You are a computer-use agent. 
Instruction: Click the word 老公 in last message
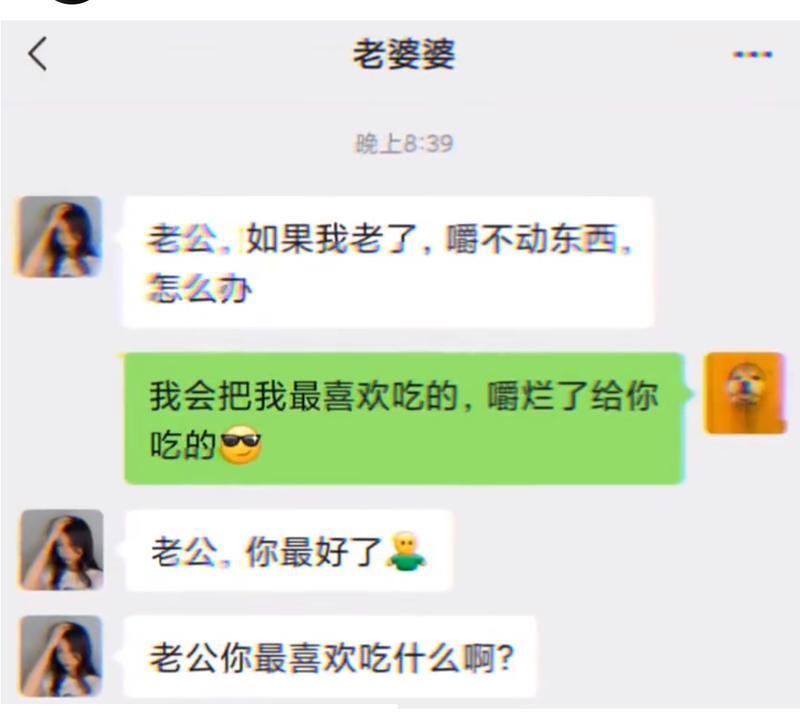point(183,658)
